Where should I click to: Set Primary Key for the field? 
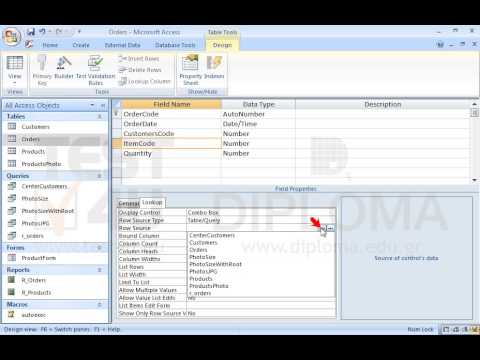point(42,71)
